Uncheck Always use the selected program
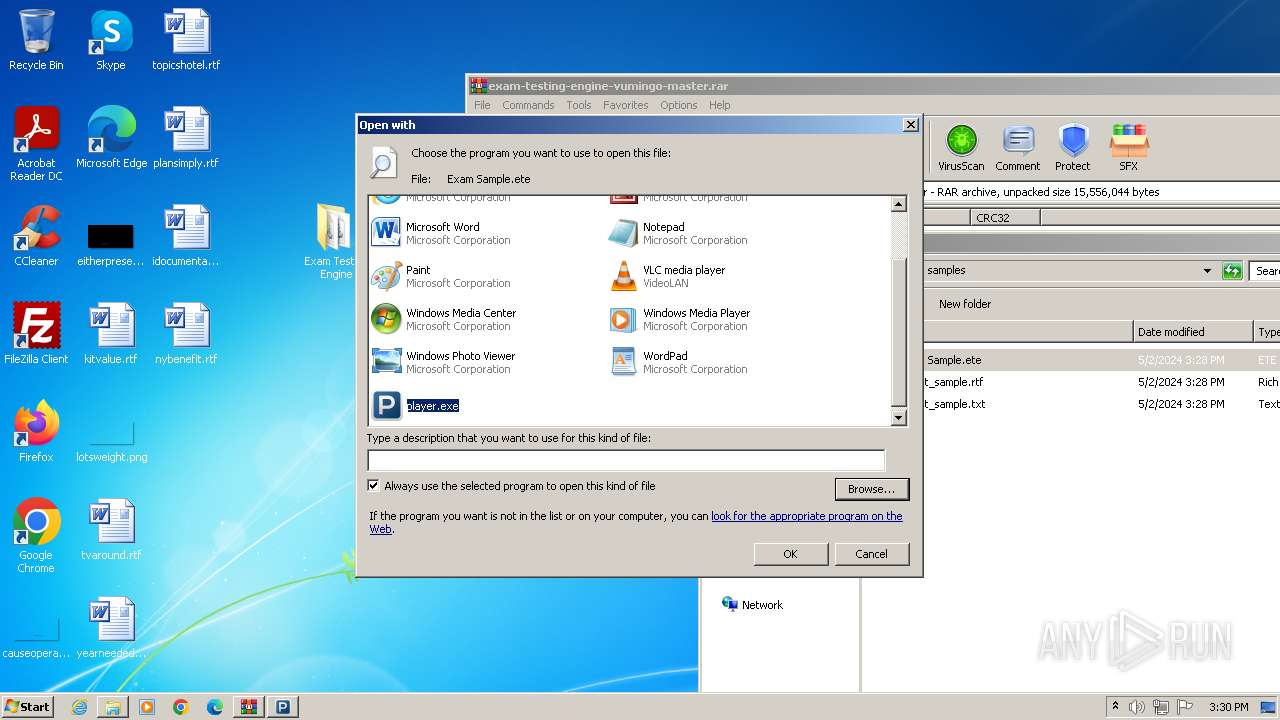1280x720 pixels. tap(374, 486)
